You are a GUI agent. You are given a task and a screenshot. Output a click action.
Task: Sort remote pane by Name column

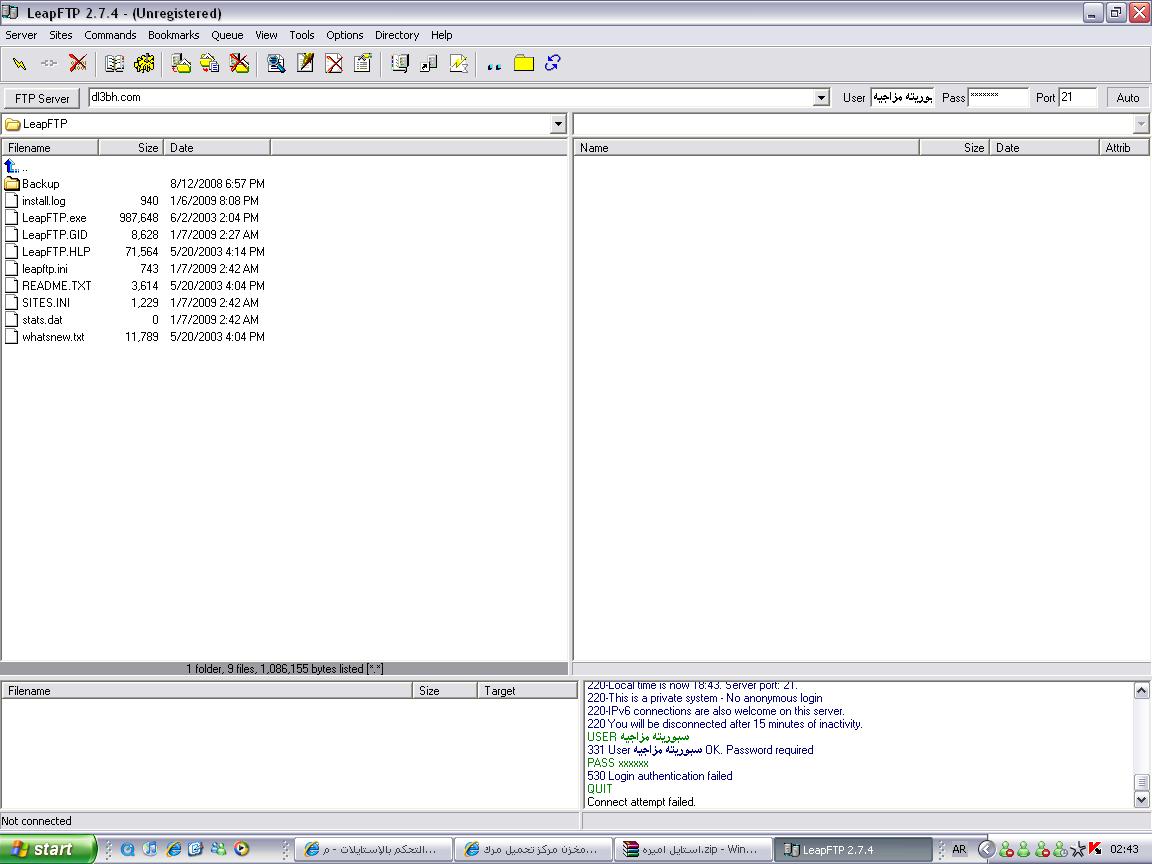[x=746, y=148]
